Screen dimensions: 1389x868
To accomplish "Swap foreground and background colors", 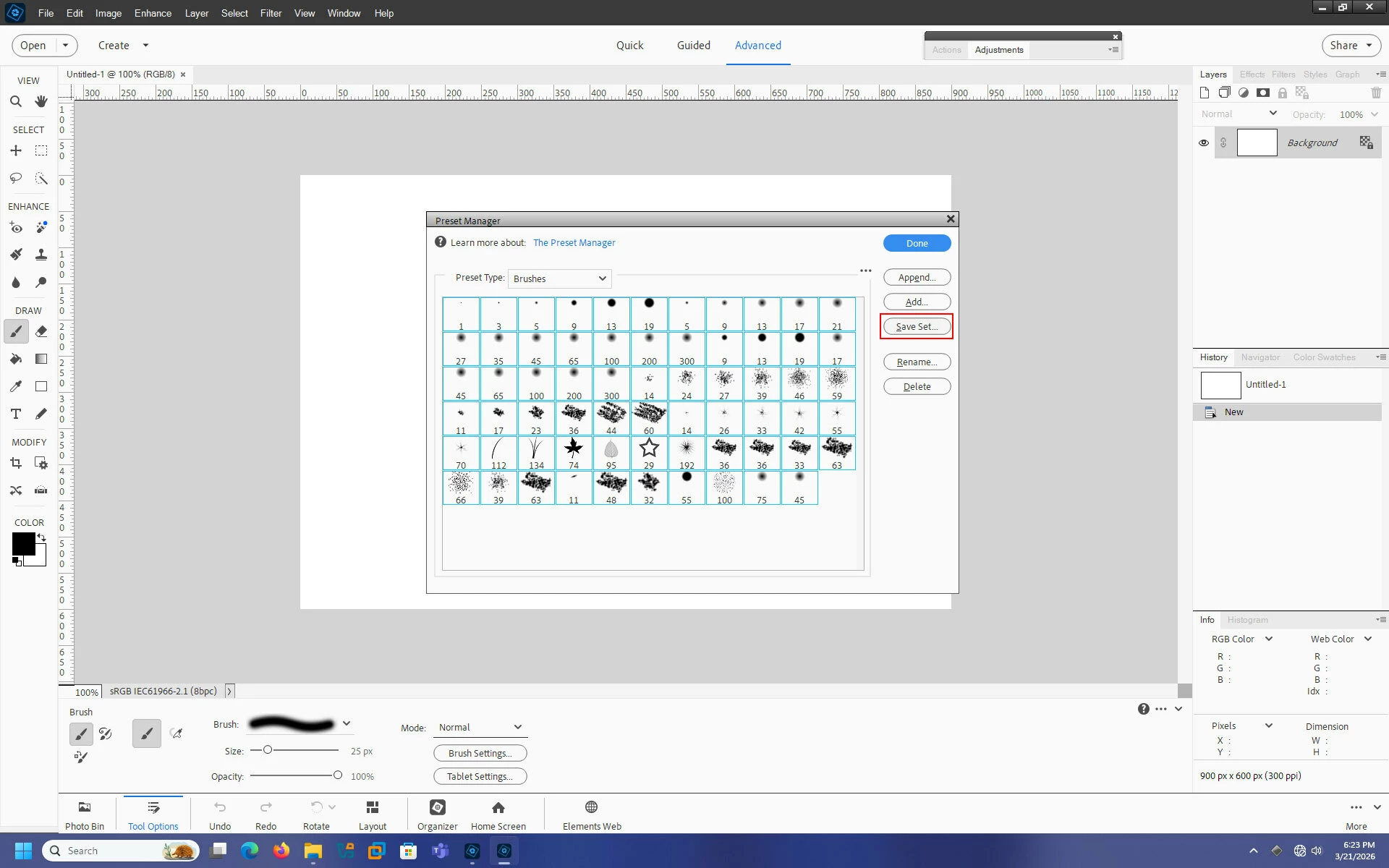I will coord(42,537).
